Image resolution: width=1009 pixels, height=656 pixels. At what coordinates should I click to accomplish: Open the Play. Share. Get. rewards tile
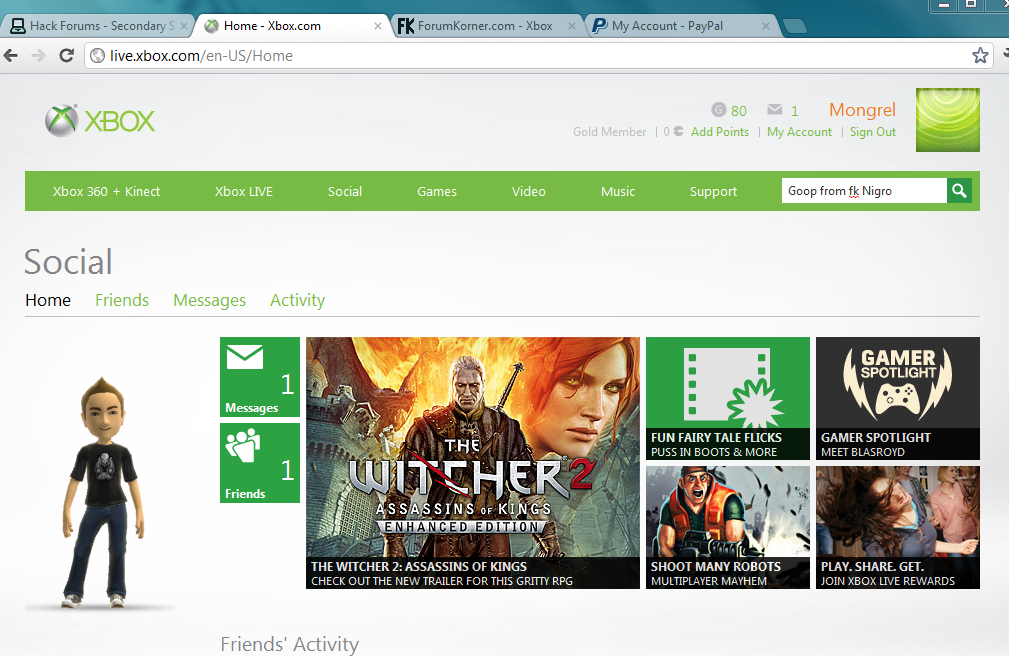click(898, 527)
